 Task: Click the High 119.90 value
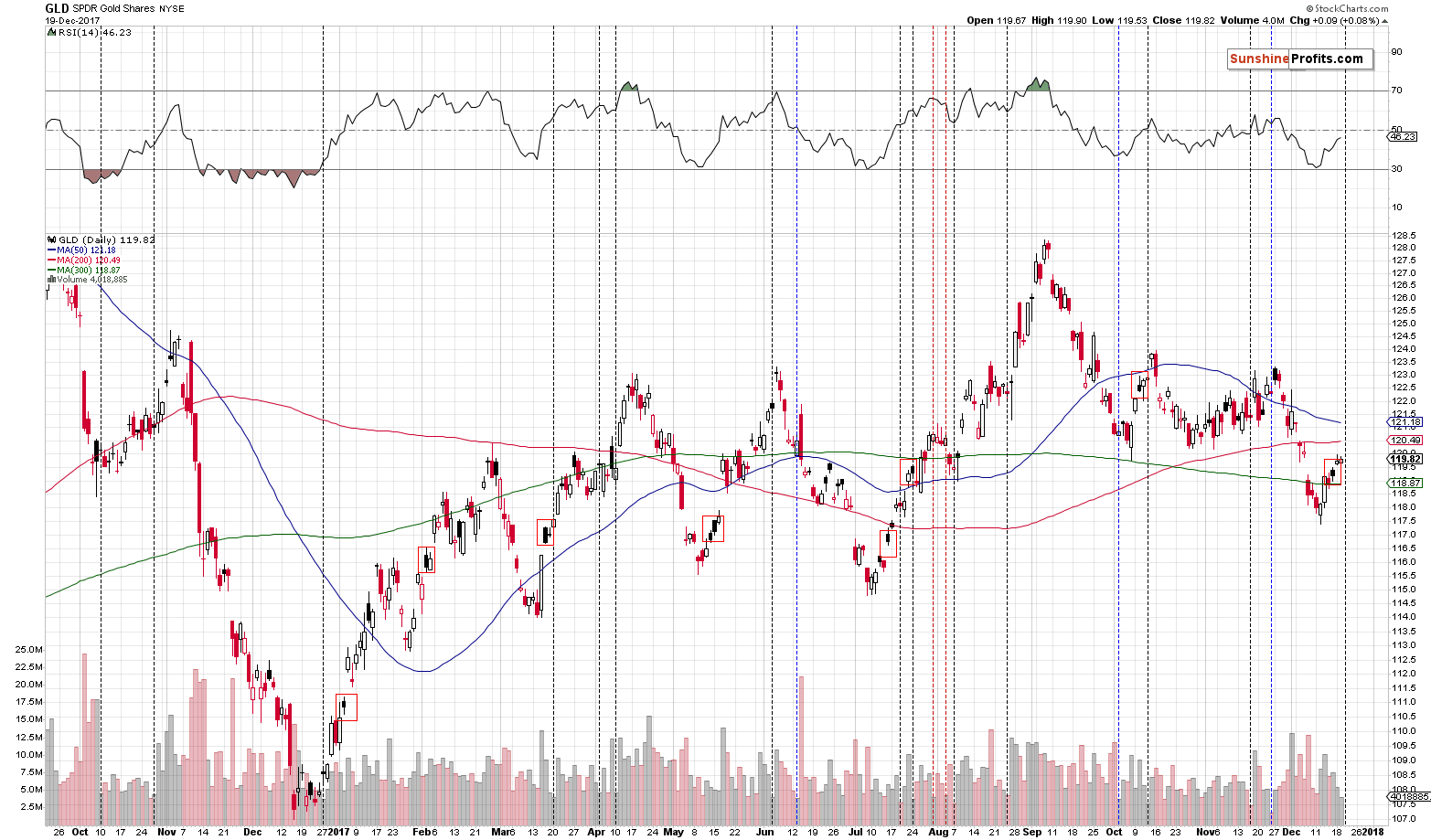pyautogui.click(x=1059, y=20)
